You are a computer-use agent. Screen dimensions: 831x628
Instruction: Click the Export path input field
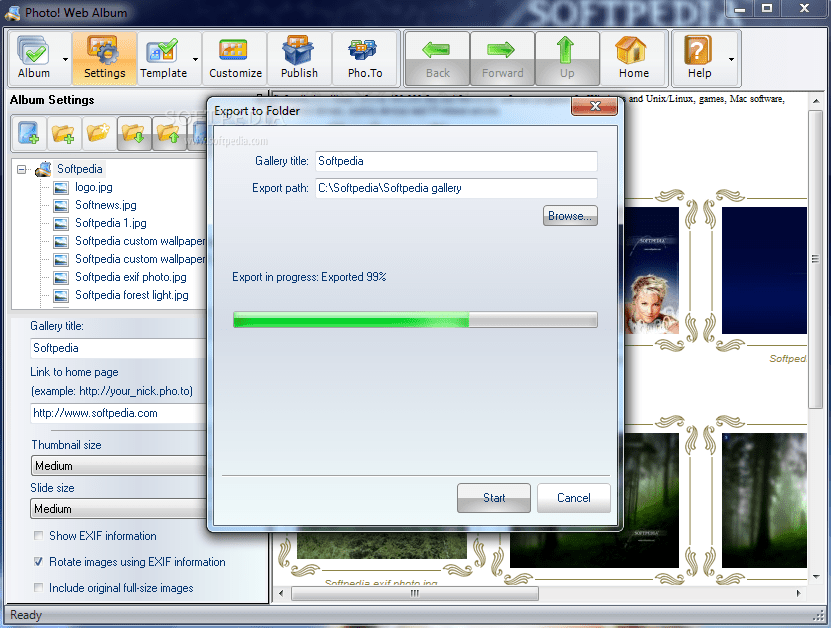pos(456,188)
